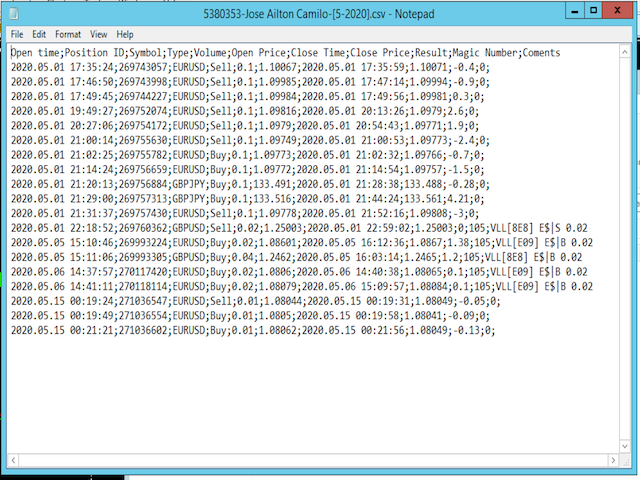
Task: Click the row with Position ID 271036554
Action: 250,316
